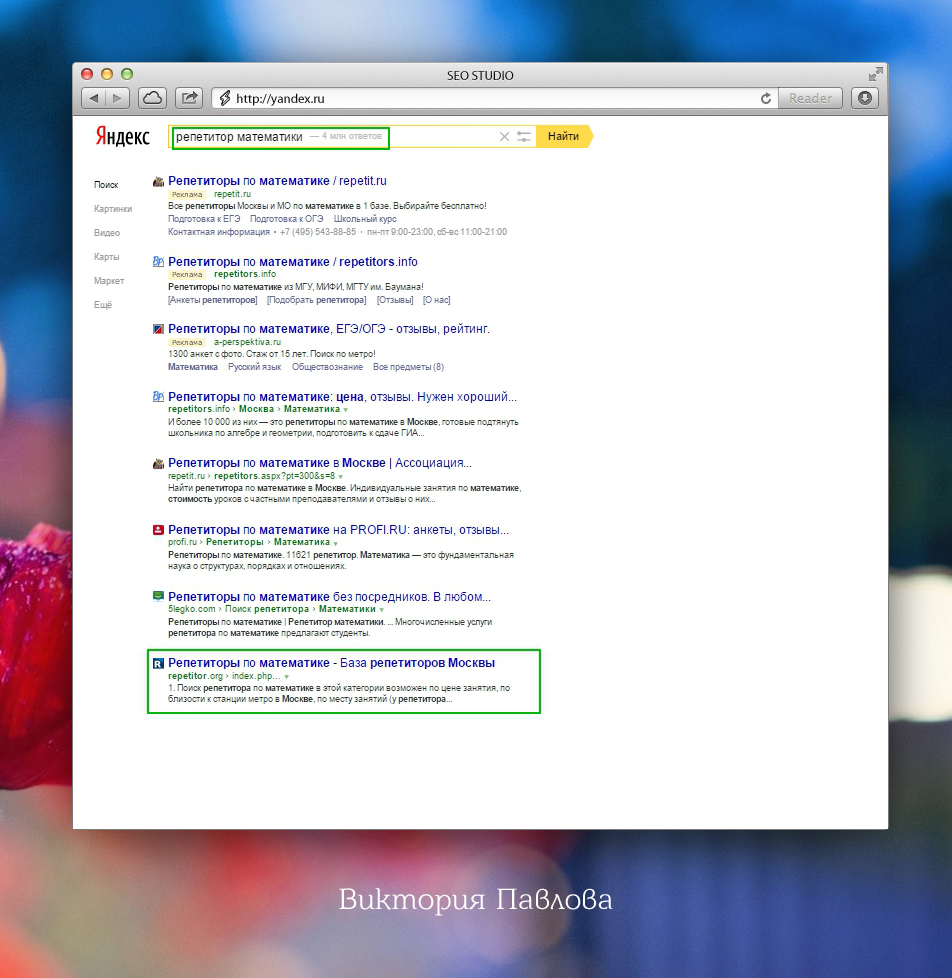Click the favicon beside the repetit.ru ad result
The width and height of the screenshot is (952, 978).
(x=158, y=182)
